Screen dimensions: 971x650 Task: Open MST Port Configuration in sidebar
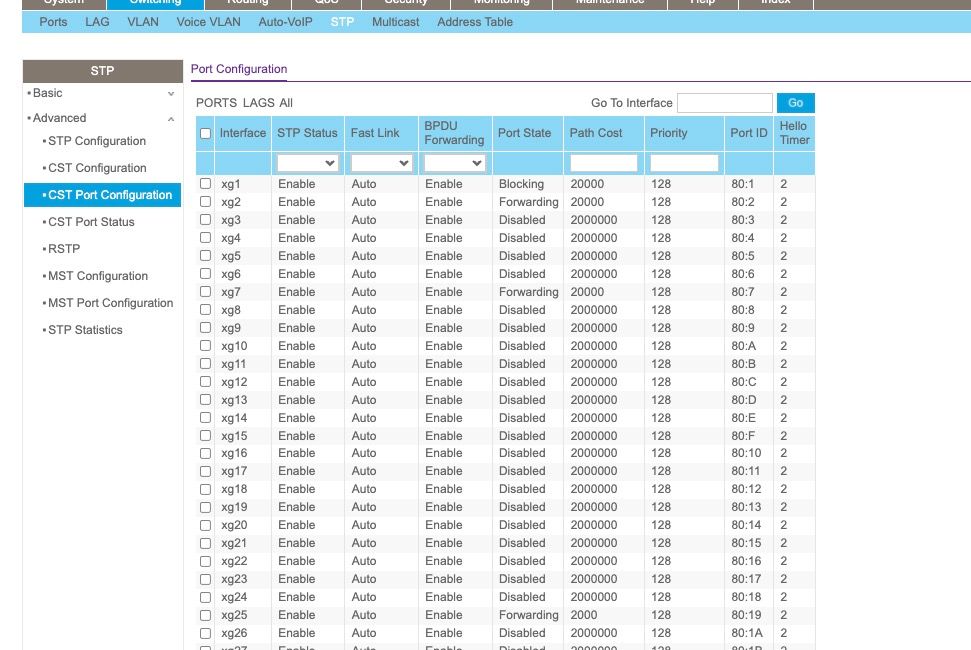click(x=110, y=303)
